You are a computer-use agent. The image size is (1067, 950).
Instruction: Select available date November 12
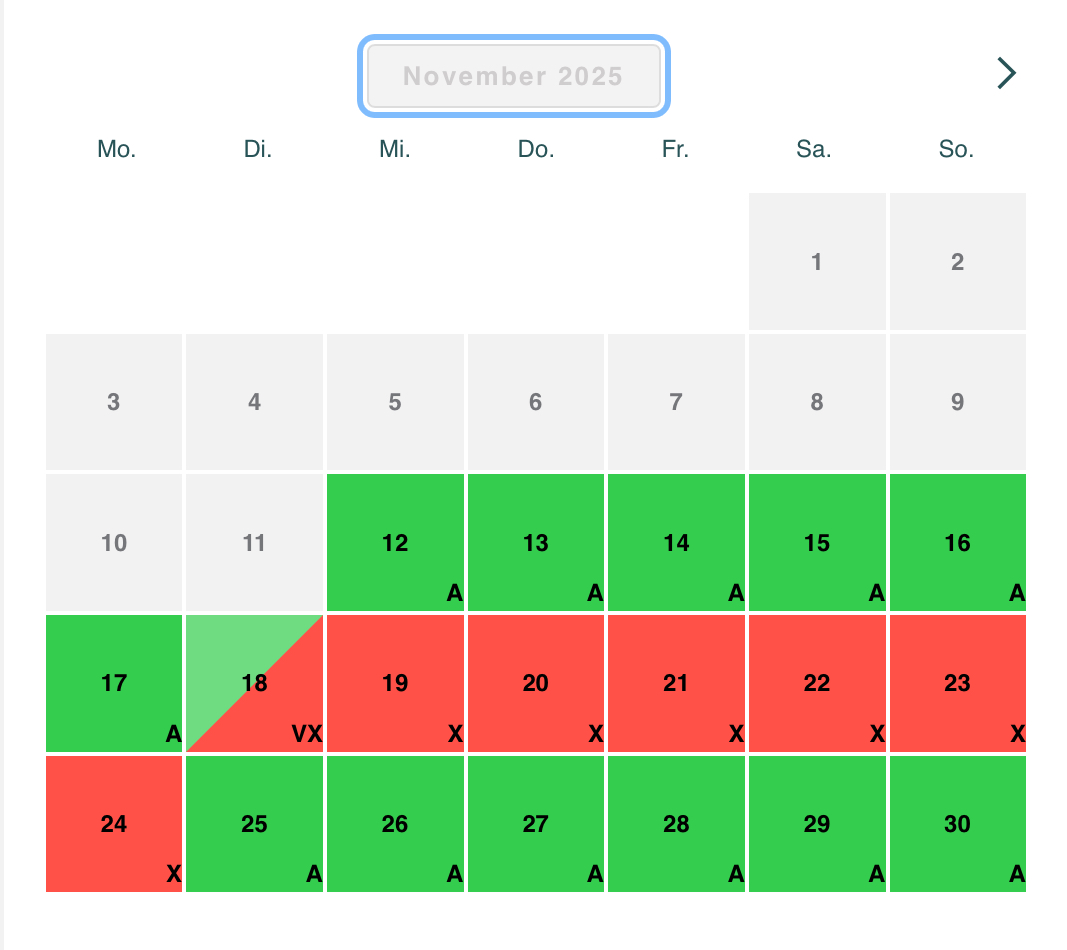[395, 543]
